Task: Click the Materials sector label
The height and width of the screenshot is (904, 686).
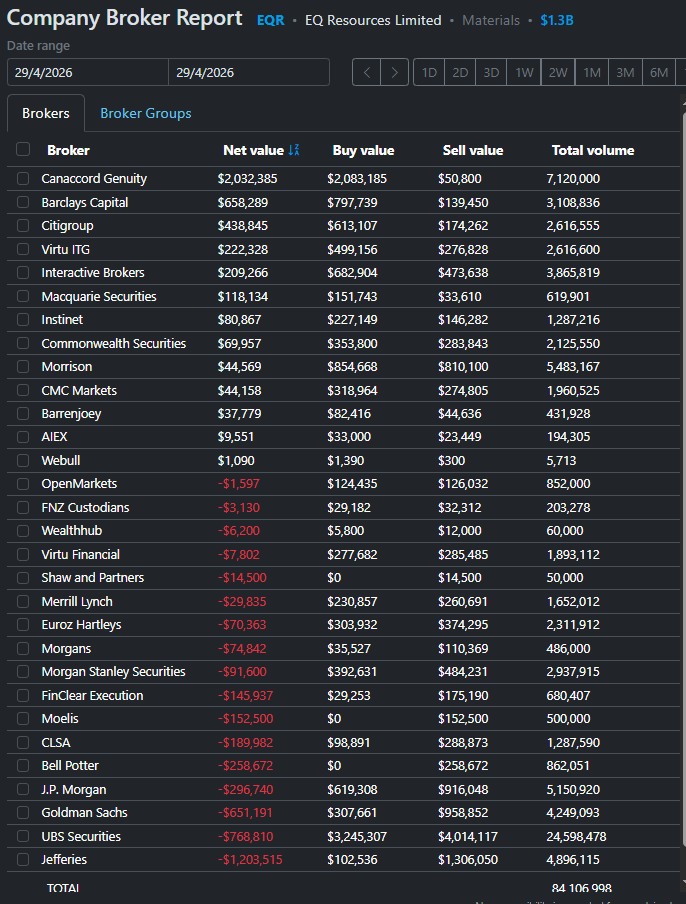Action: click(491, 20)
